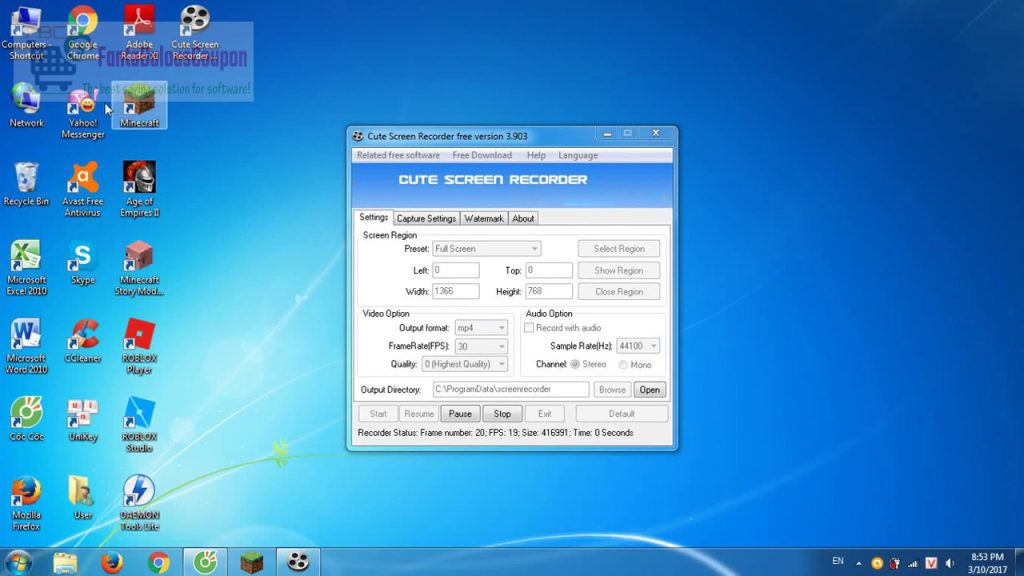Viewport: 1024px width, 576px height.
Task: Switch to About tab
Action: 523,219
